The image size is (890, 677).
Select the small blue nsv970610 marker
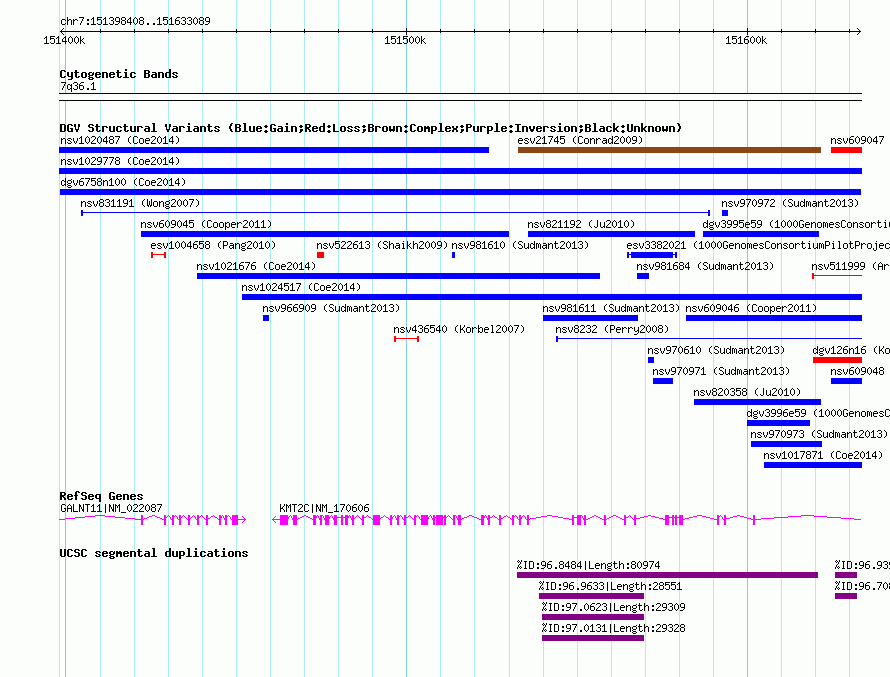(x=650, y=360)
